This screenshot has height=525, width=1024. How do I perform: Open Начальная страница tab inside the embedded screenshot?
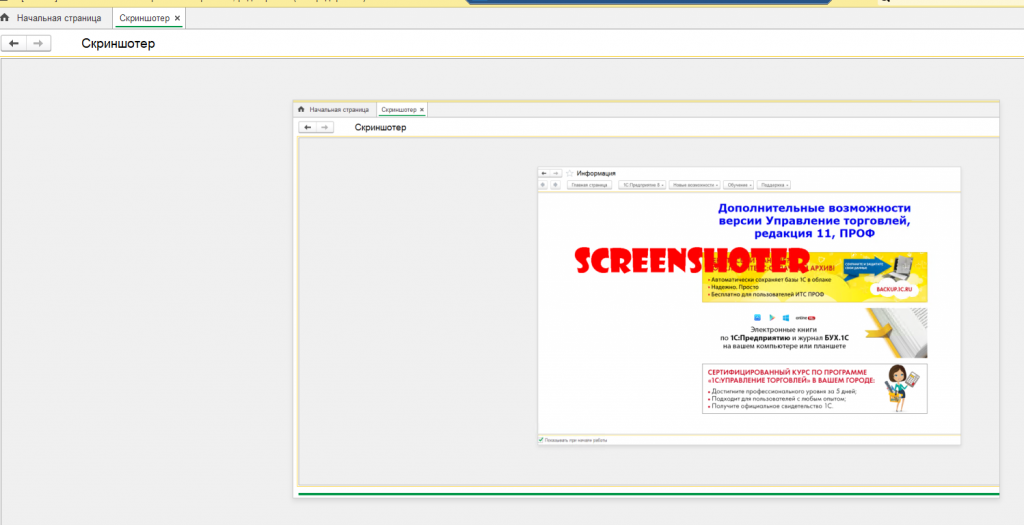(x=339, y=110)
